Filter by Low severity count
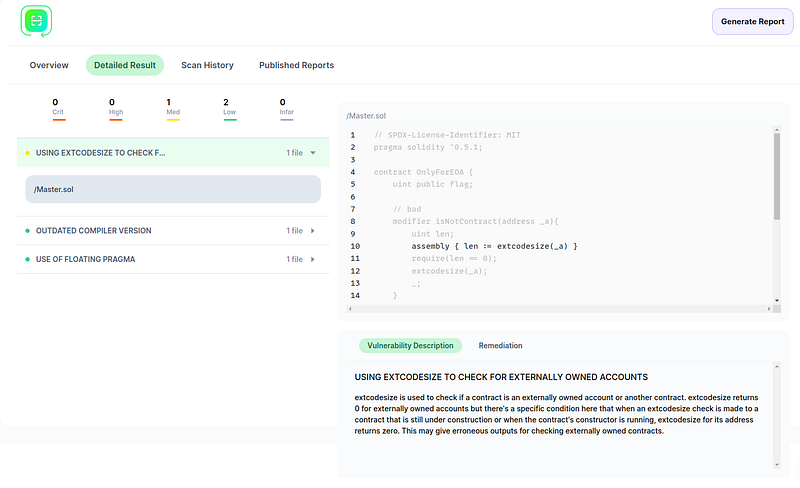The height and width of the screenshot is (488, 800). 229,107
